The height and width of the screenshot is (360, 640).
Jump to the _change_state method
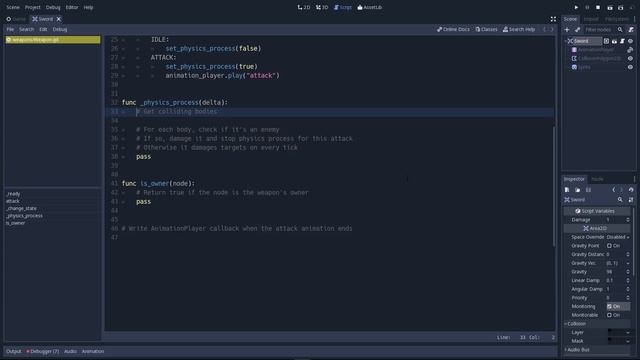tap(21, 209)
